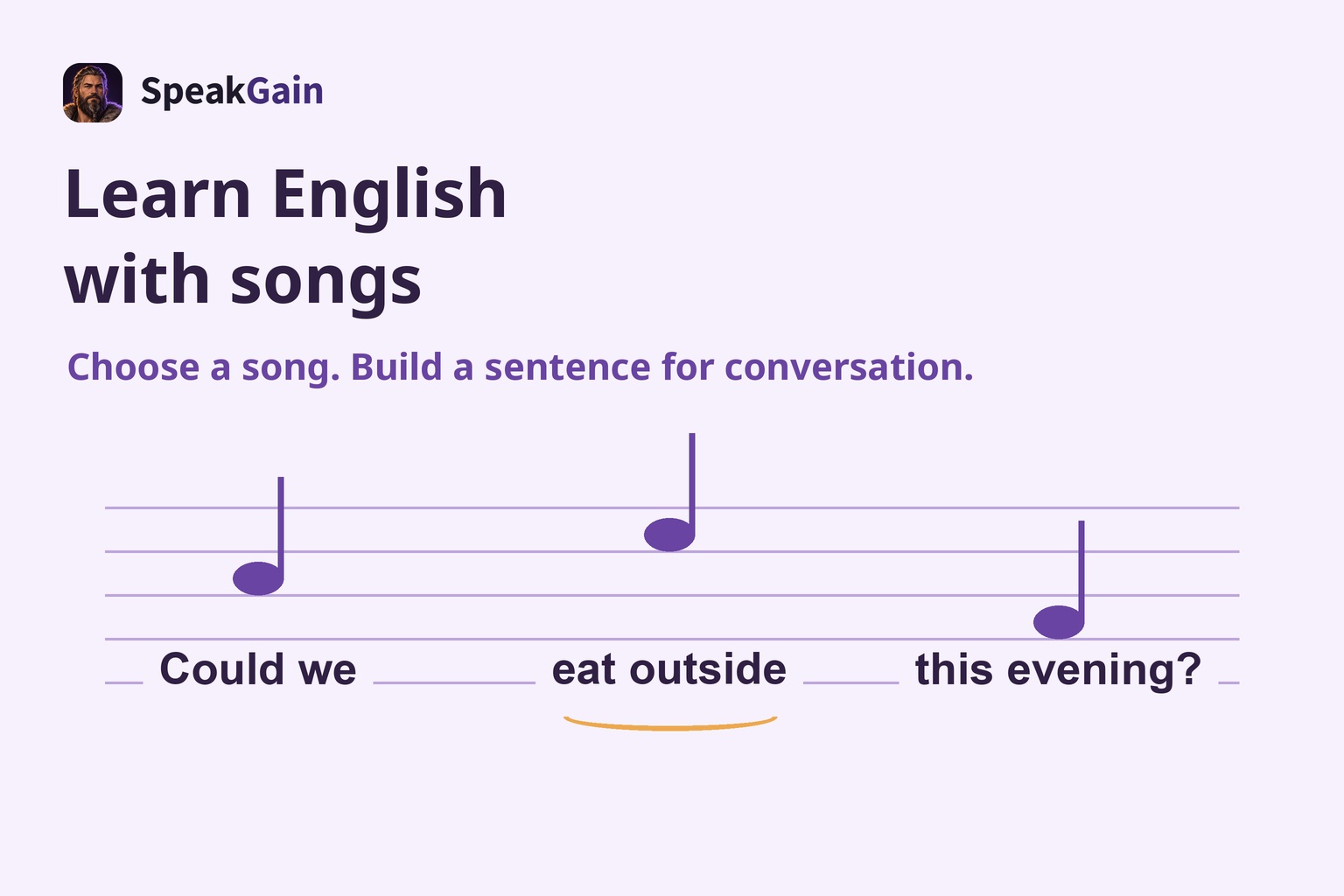Select the music note above 'eat outside'
The image size is (1344, 896).
click(670, 493)
